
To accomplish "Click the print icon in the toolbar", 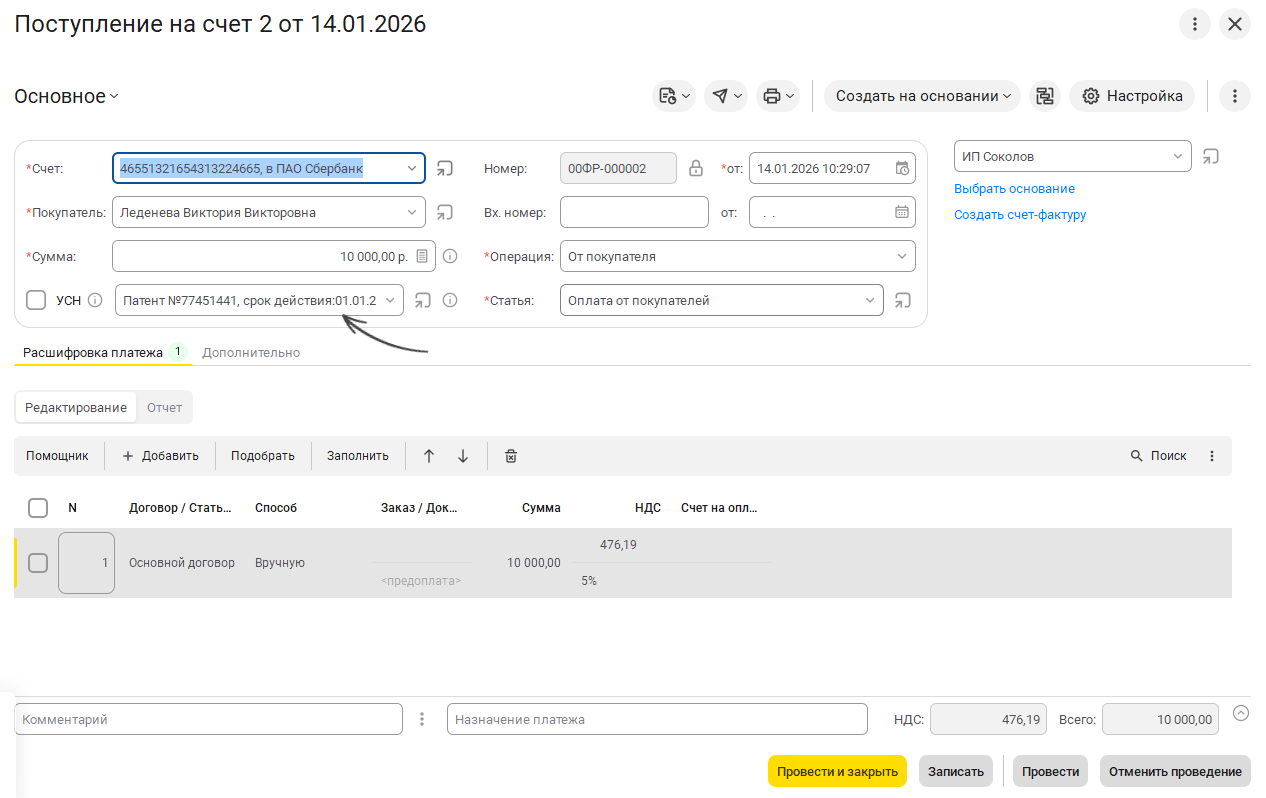I will tap(771, 96).
